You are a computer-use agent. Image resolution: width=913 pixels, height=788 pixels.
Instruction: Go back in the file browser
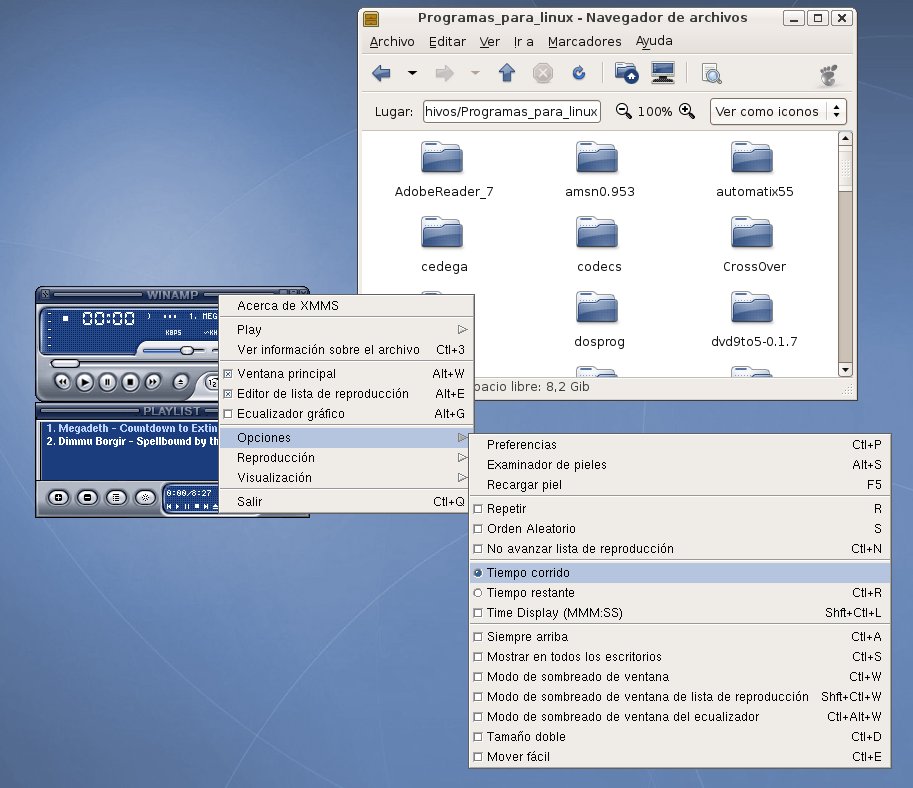click(x=381, y=73)
